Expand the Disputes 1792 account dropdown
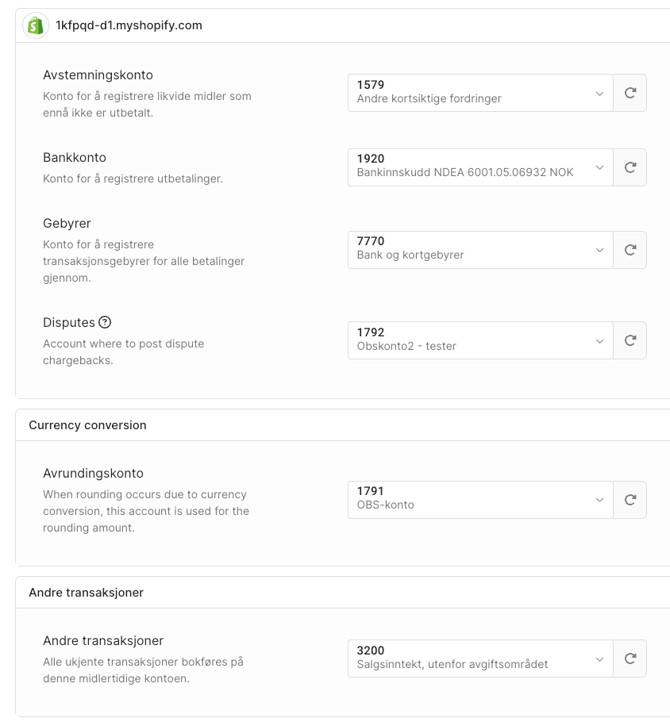Screen dimensions: 670x722 480,340
